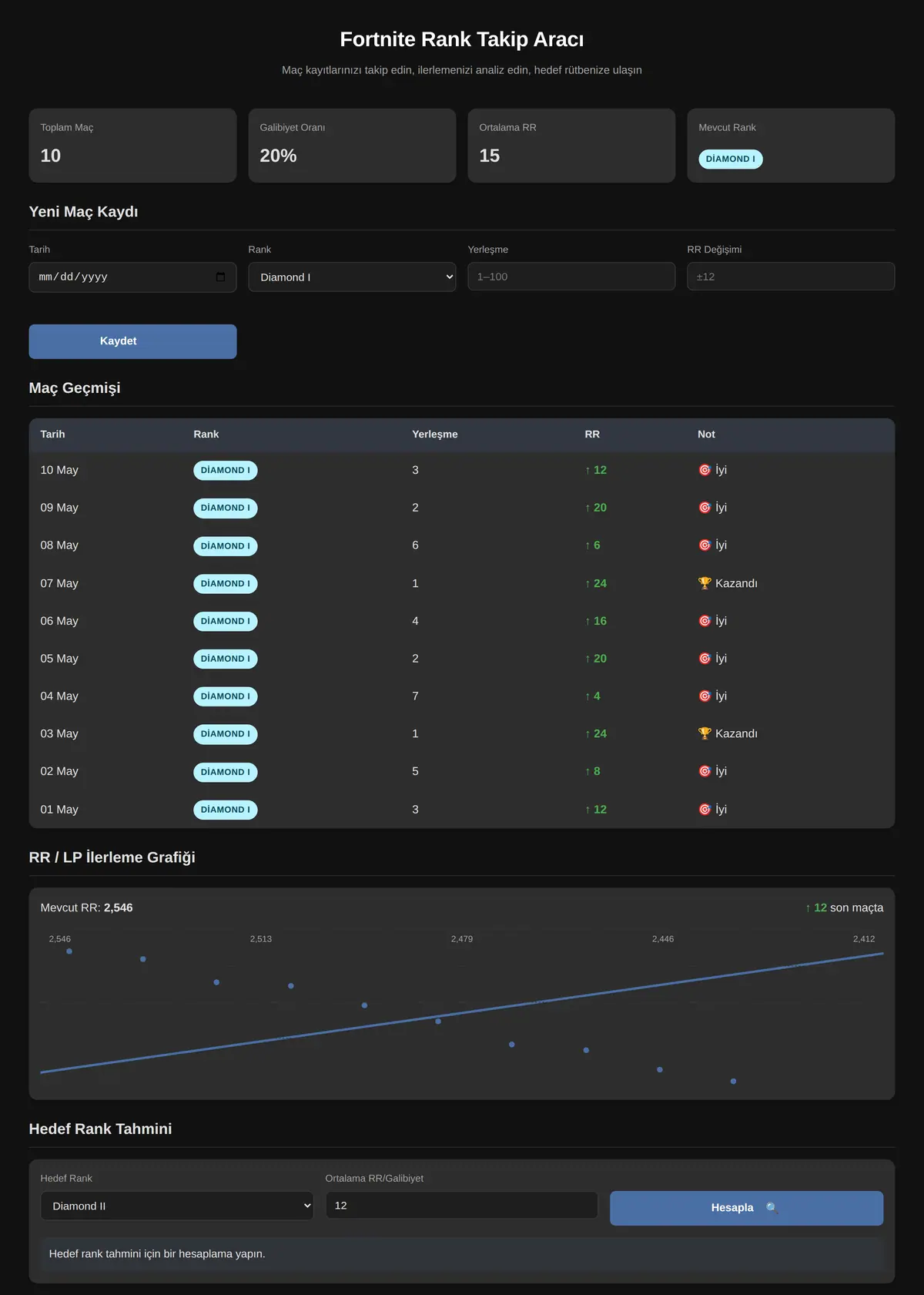Click the trophy icon in 07 May row
The height and width of the screenshot is (1295, 924).
pos(705,583)
